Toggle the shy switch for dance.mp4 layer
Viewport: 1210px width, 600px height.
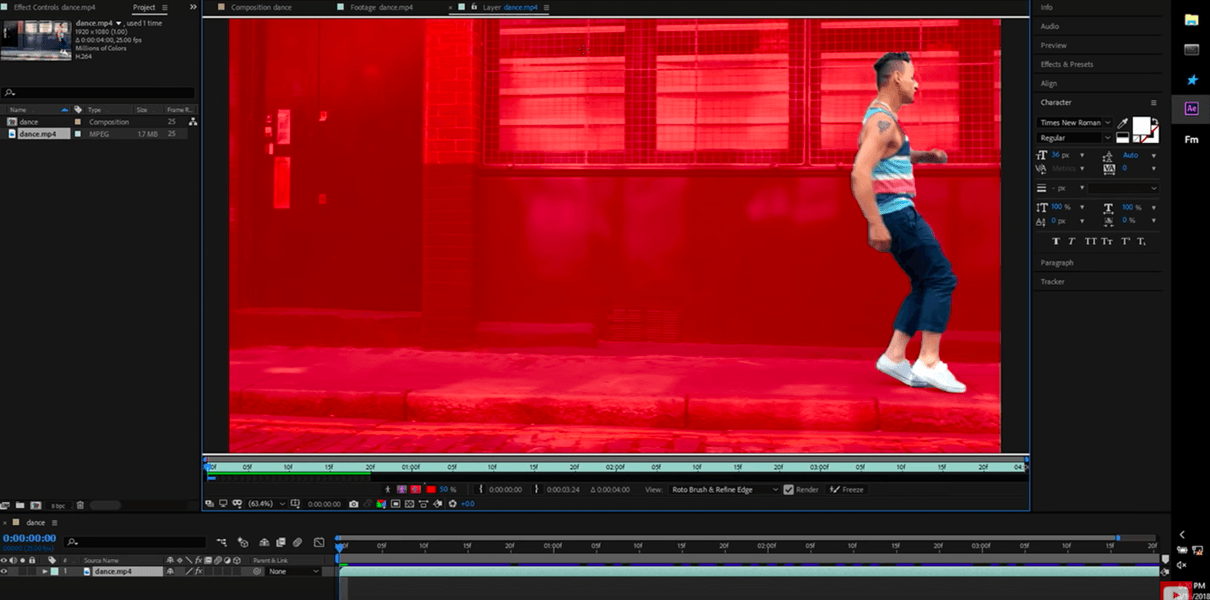point(169,571)
